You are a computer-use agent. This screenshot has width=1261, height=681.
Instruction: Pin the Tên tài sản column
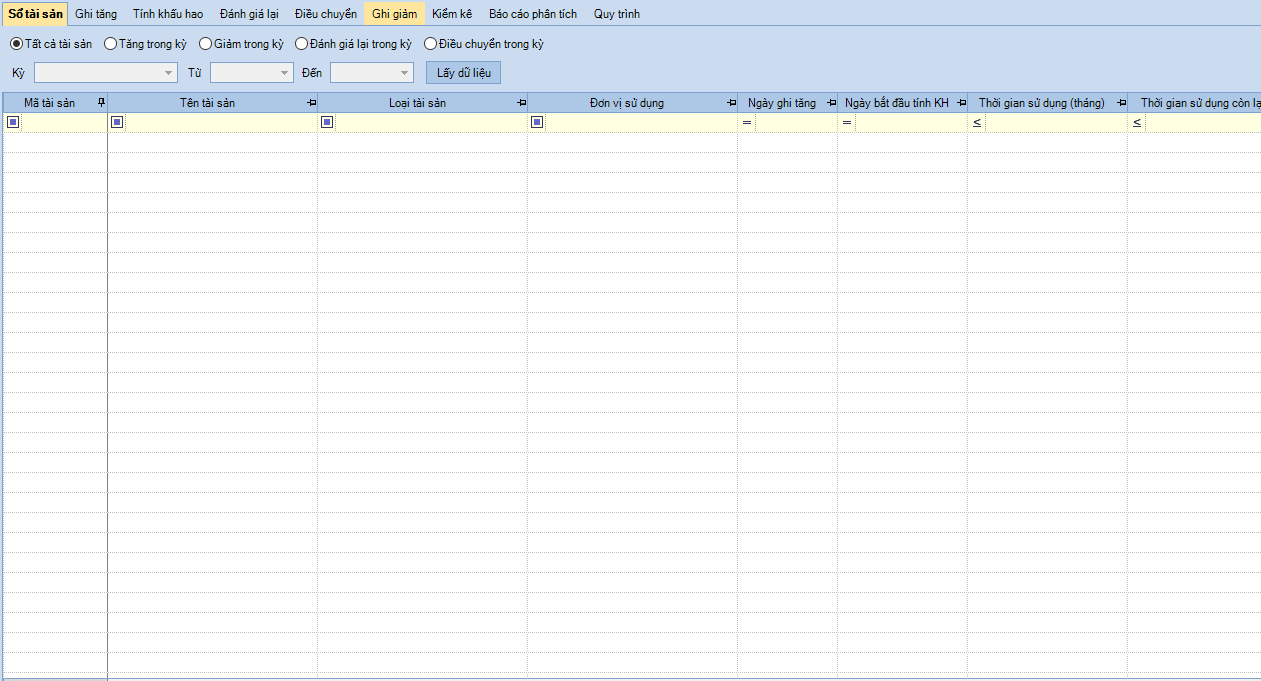pyautogui.click(x=311, y=103)
